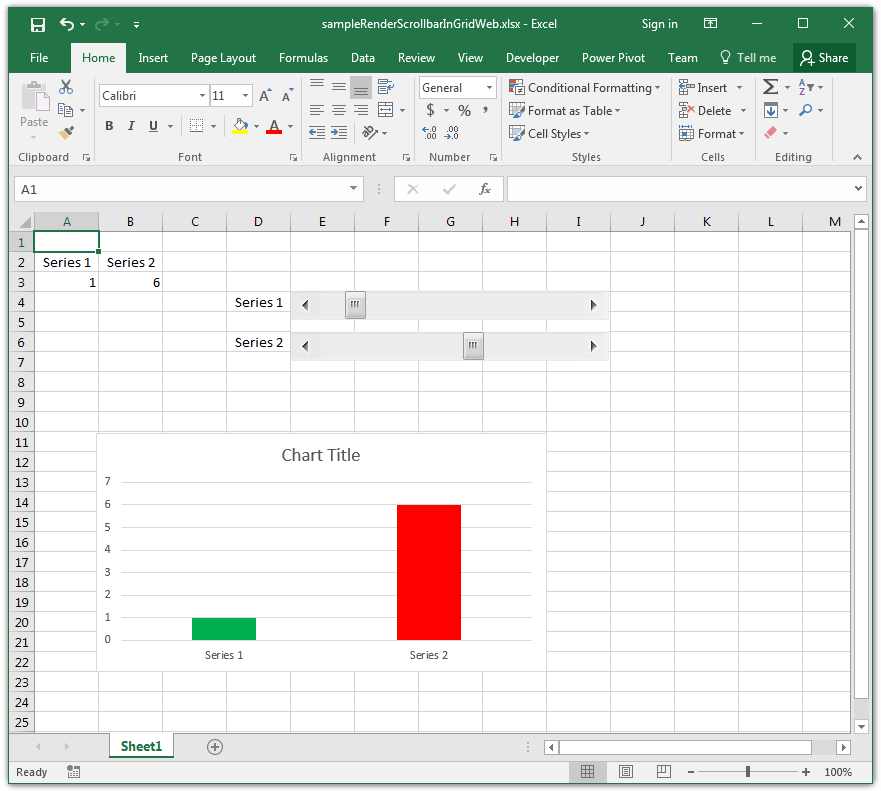881x791 pixels.
Task: Open Conditional Formatting
Action: coord(584,87)
